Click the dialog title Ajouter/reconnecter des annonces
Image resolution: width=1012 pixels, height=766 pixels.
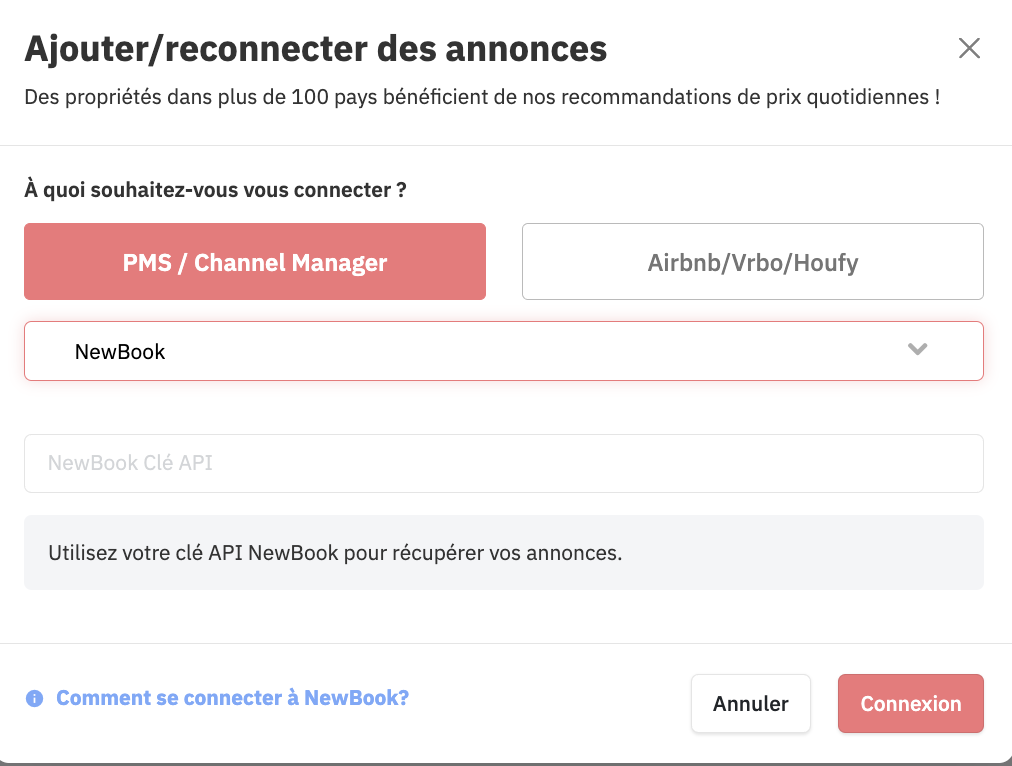(x=316, y=49)
